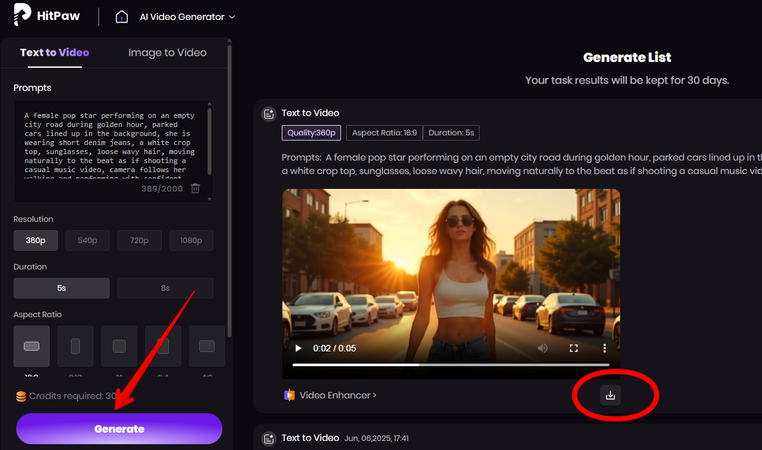
Task: Choose the 8s duration
Action: [165, 288]
